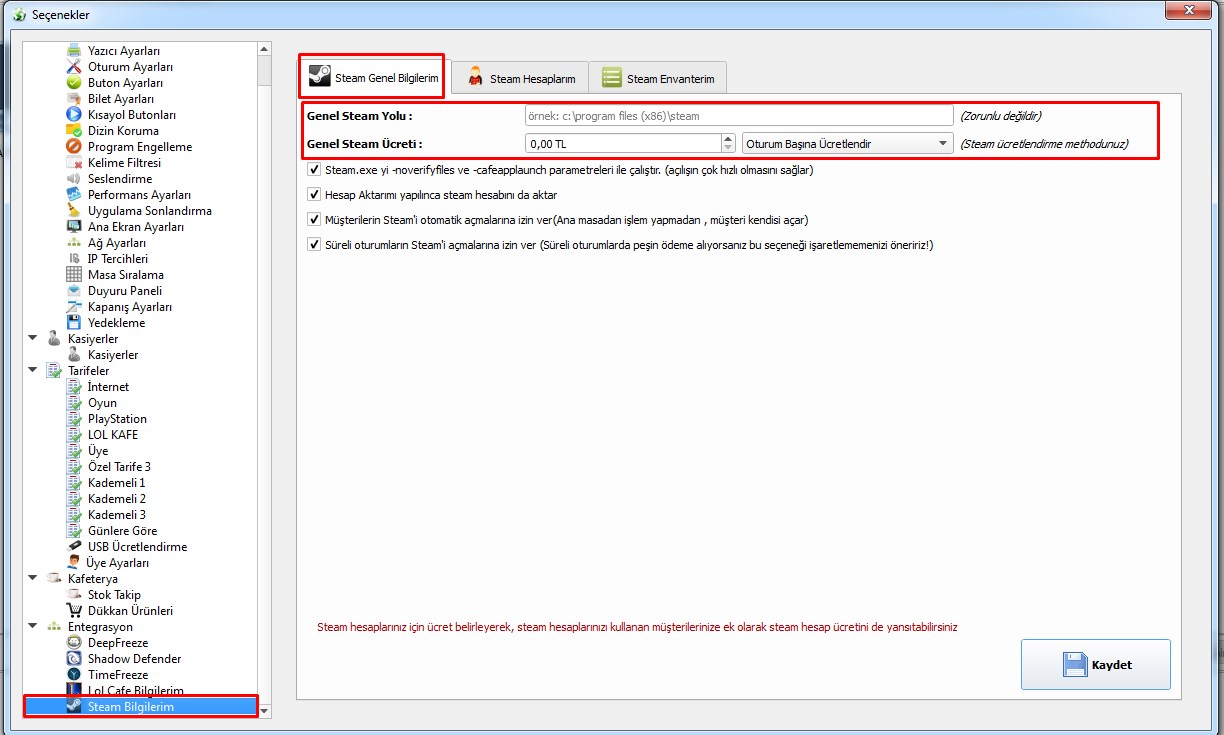
Task: Click the USB Ücretlendirme icon
Action: coord(74,547)
